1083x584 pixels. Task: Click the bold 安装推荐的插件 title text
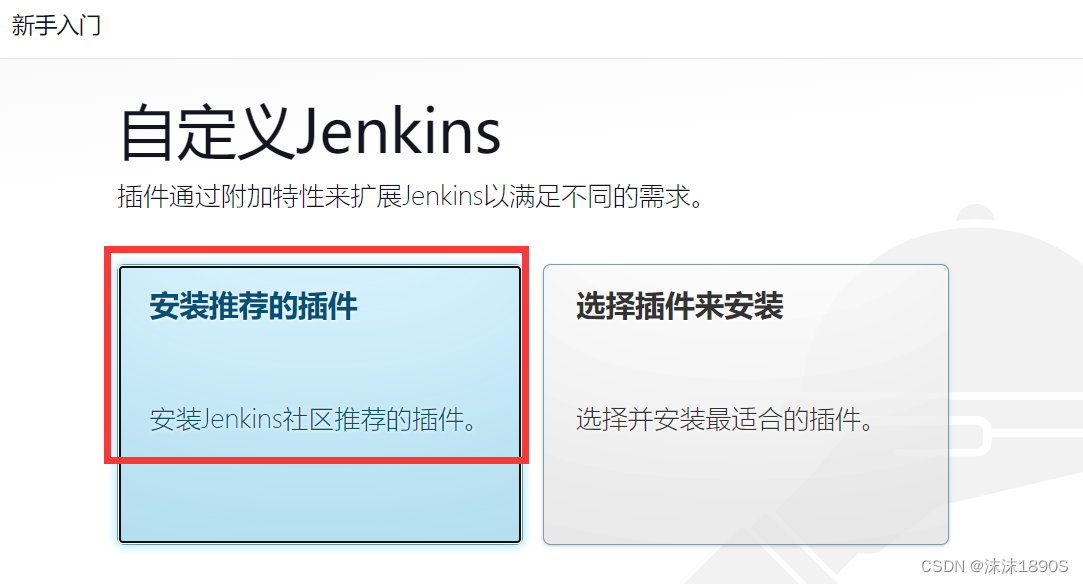pos(253,306)
